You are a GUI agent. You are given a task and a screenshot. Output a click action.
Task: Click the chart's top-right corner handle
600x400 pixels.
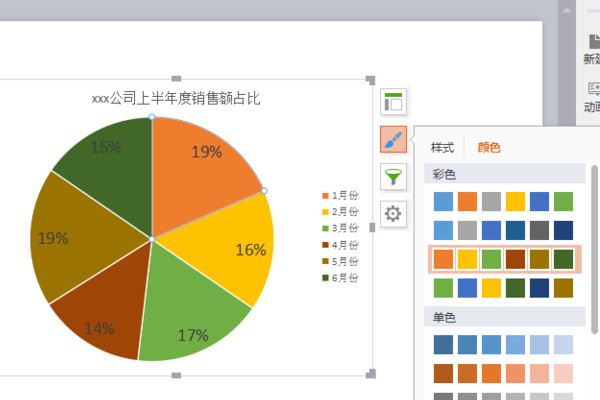pos(370,80)
